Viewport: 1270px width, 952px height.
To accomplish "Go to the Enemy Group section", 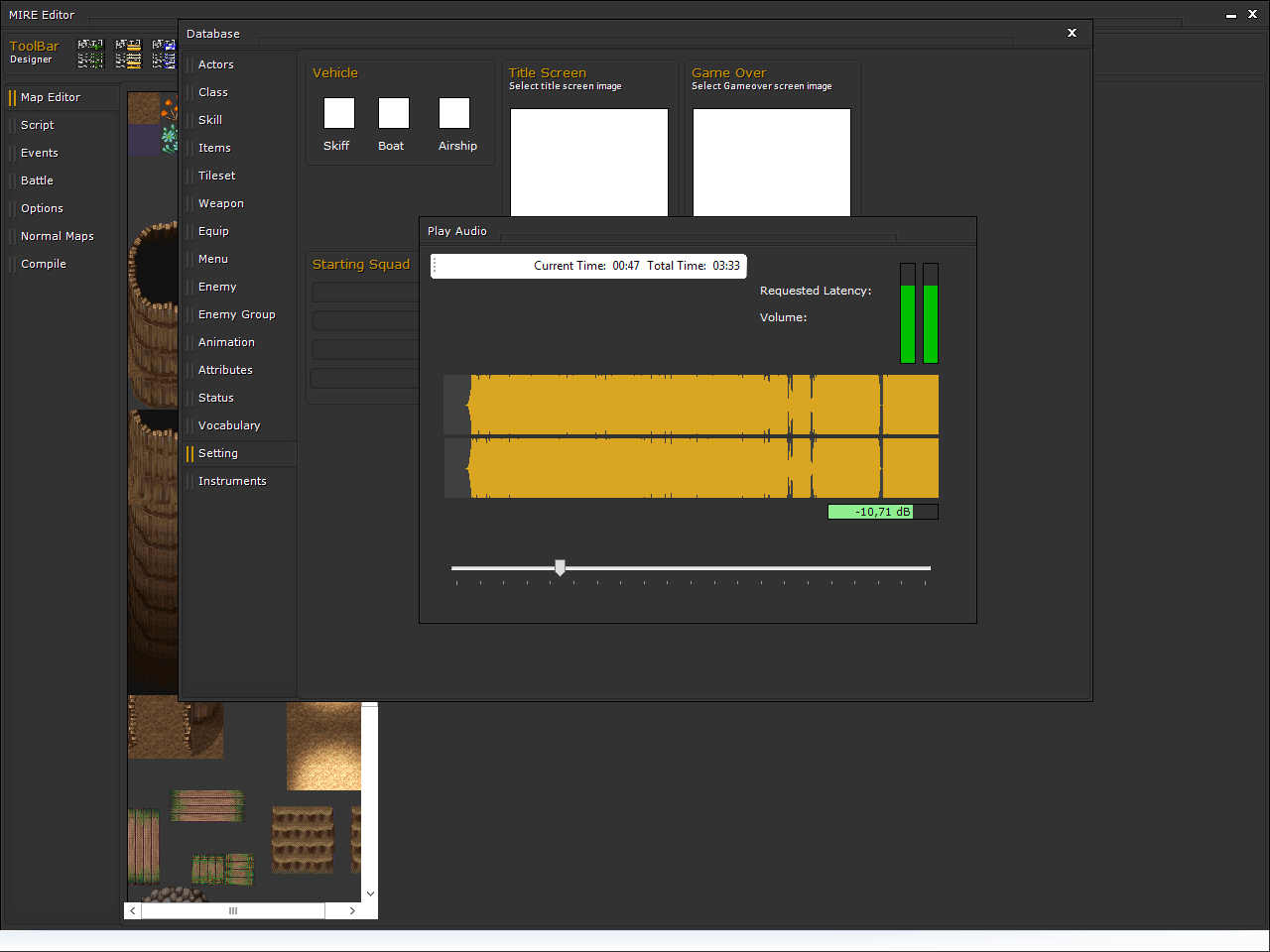I will tap(240, 314).
